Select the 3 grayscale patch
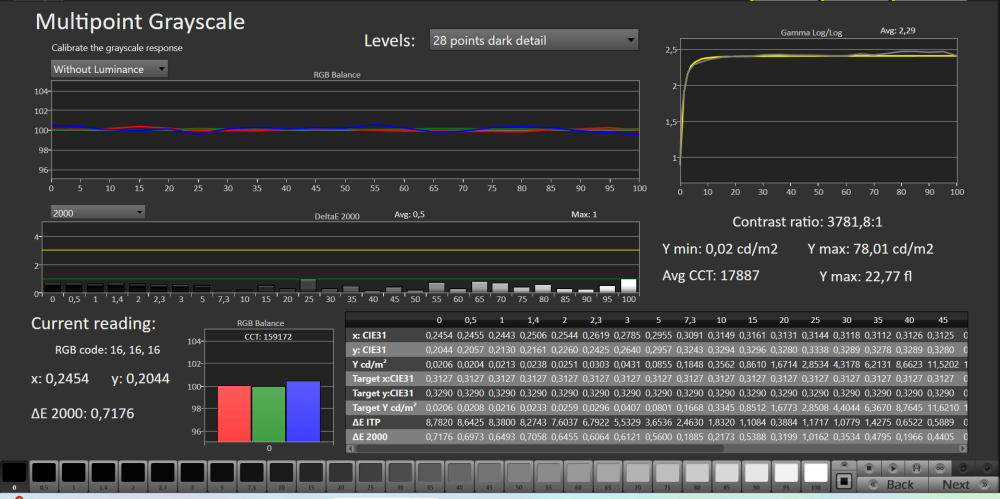 [x=193, y=477]
